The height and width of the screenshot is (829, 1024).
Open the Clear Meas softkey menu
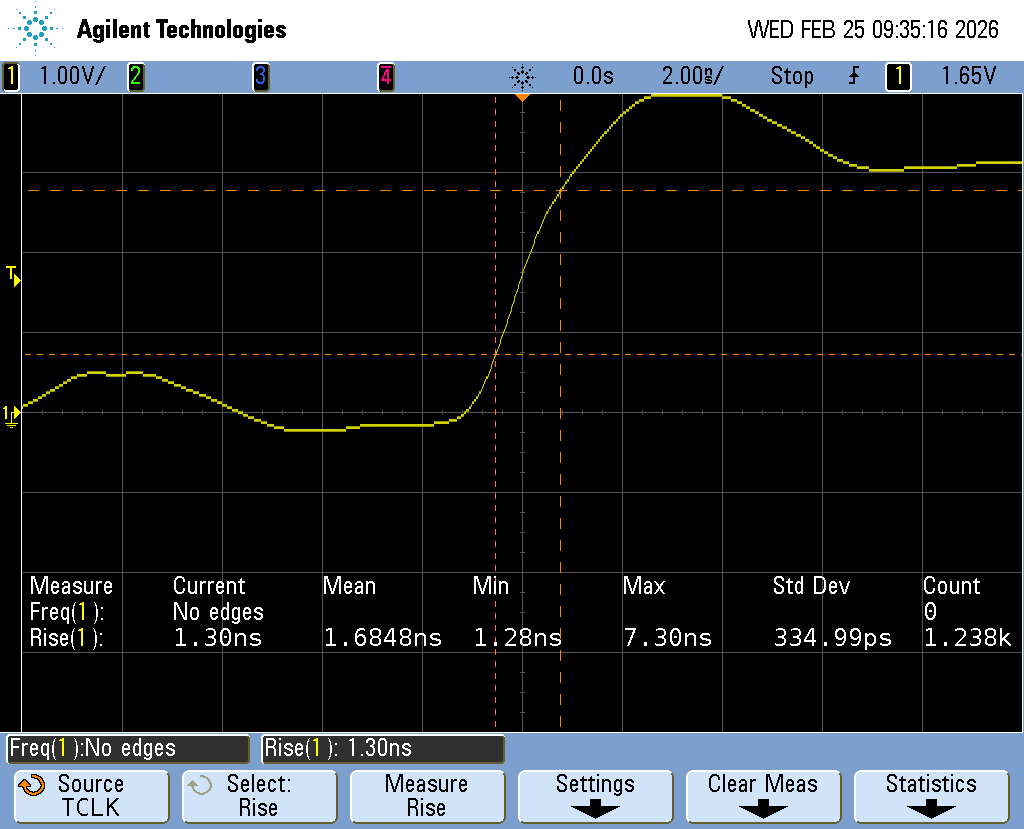[x=763, y=796]
